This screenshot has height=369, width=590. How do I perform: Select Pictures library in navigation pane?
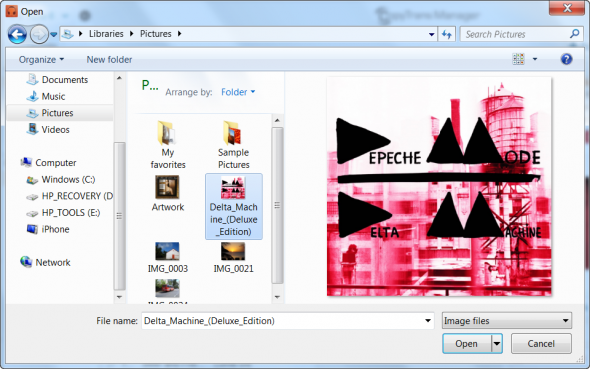pyautogui.click(x=59, y=113)
